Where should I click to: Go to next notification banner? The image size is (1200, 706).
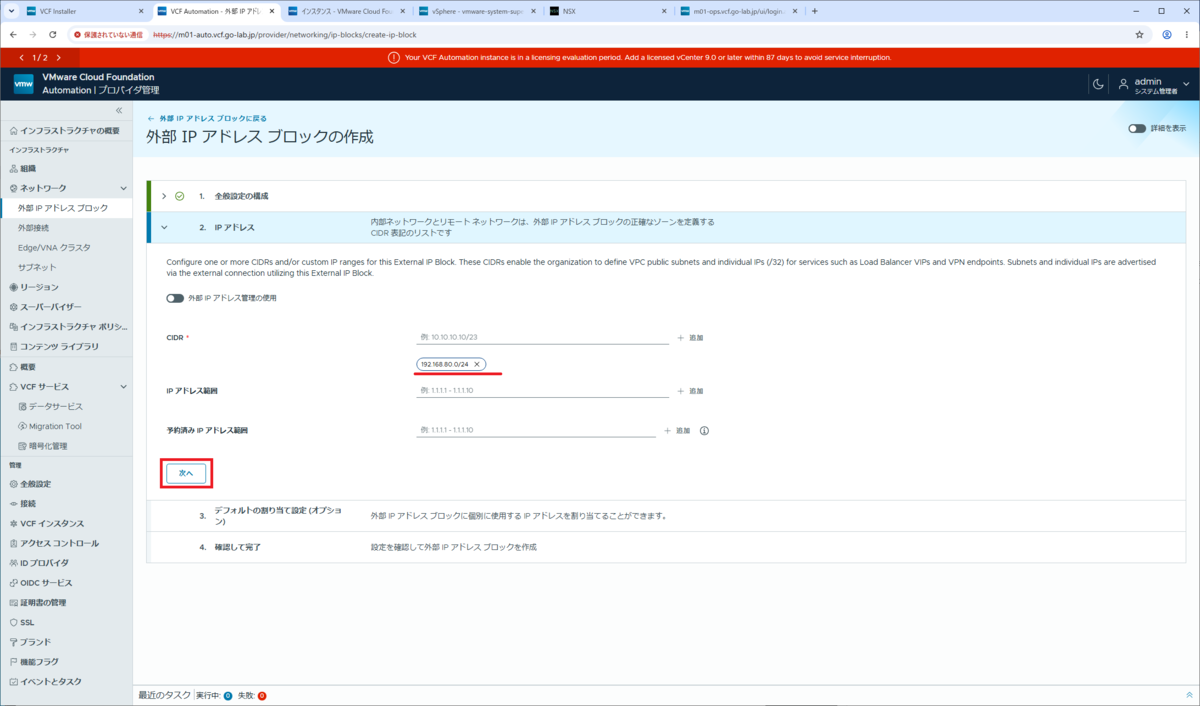point(59,58)
